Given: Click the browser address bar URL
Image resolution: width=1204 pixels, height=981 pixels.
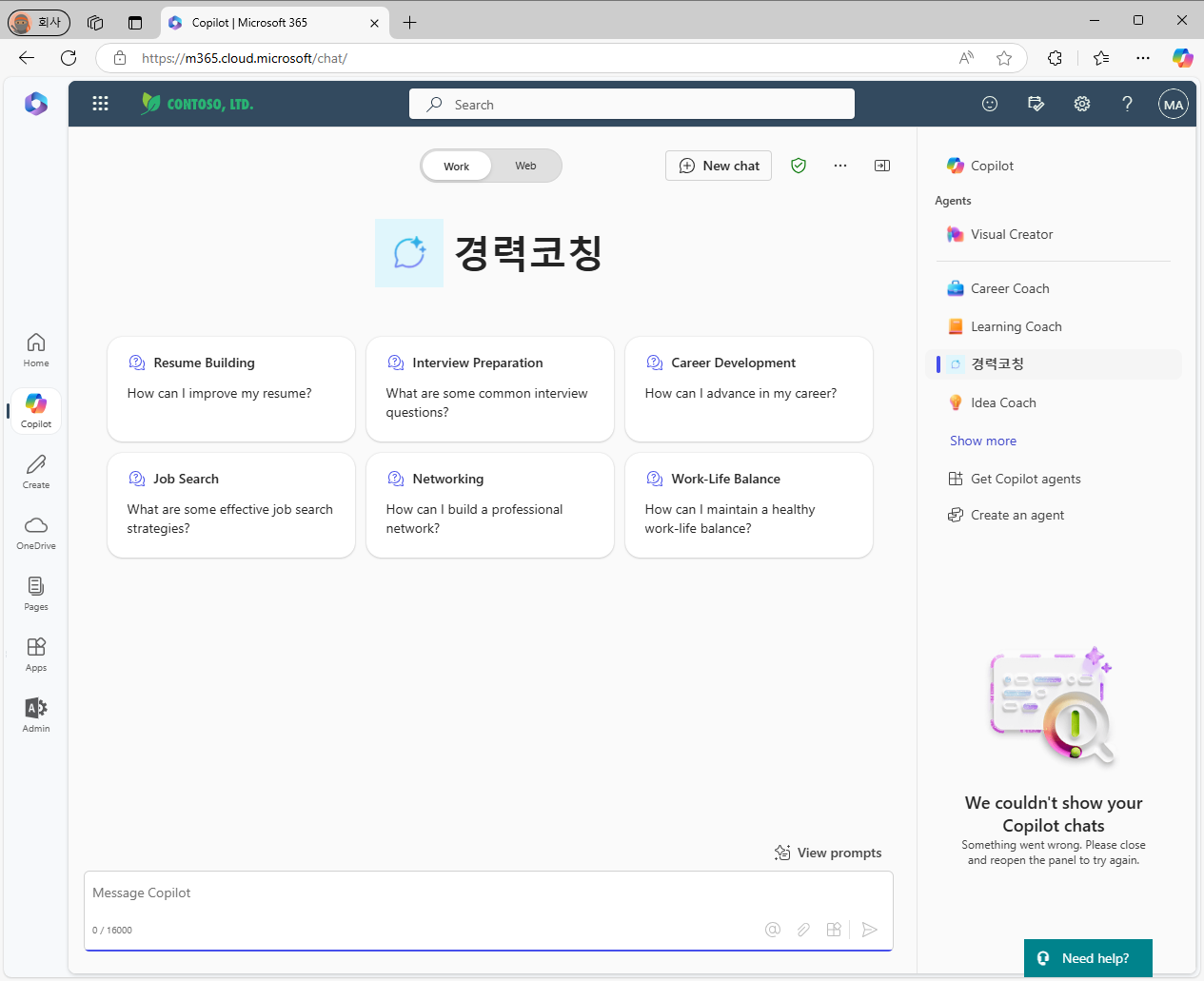Looking at the screenshot, I should pyautogui.click(x=245, y=58).
